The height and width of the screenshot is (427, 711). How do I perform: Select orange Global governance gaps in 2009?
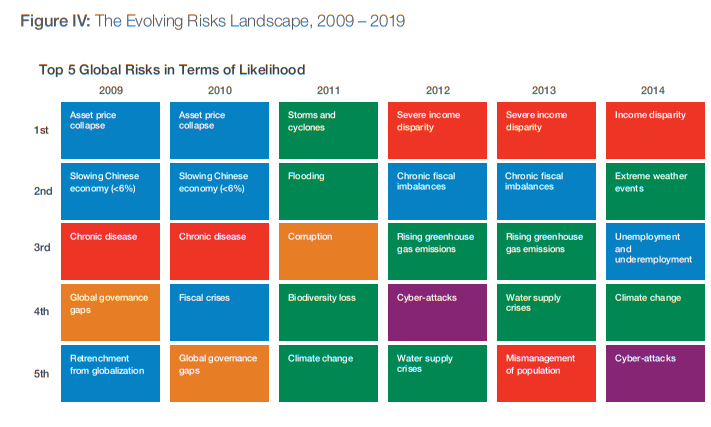coord(110,311)
